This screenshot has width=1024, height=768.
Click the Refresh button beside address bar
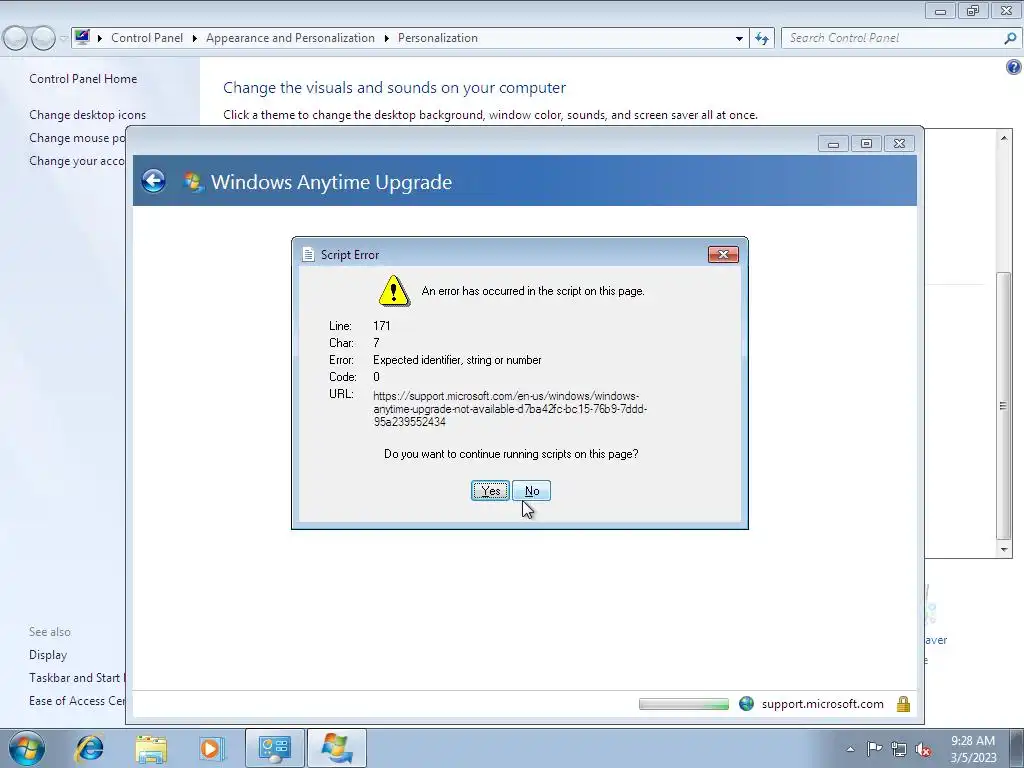click(x=761, y=39)
